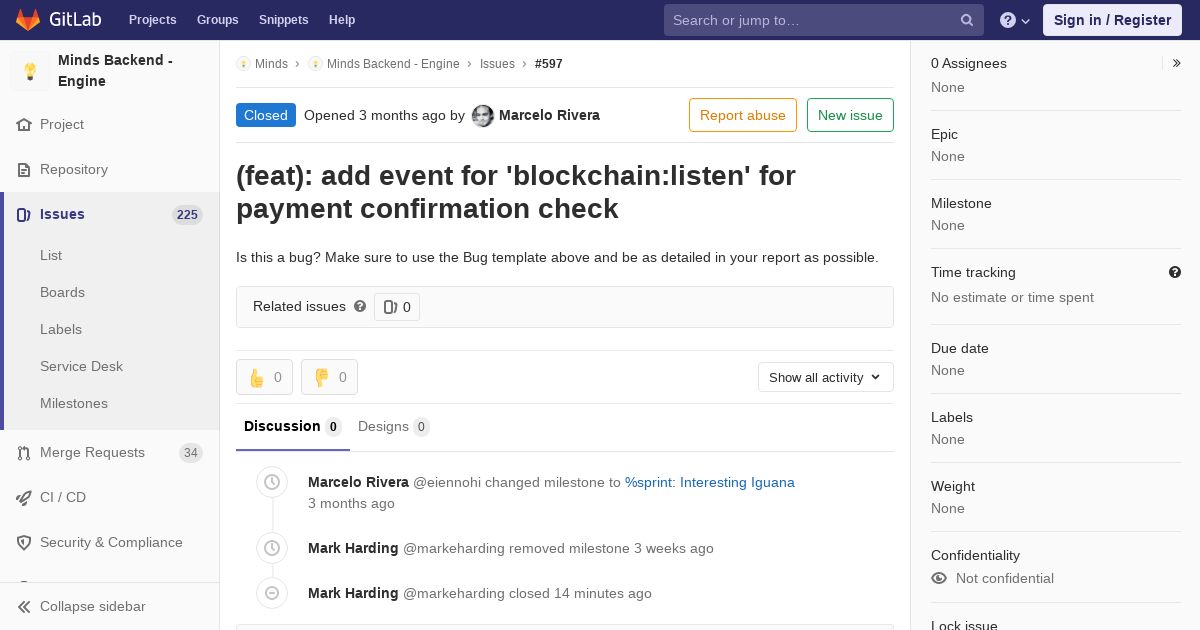Click the CI / CD rocket icon
The height and width of the screenshot is (630, 1200).
pos(24,498)
